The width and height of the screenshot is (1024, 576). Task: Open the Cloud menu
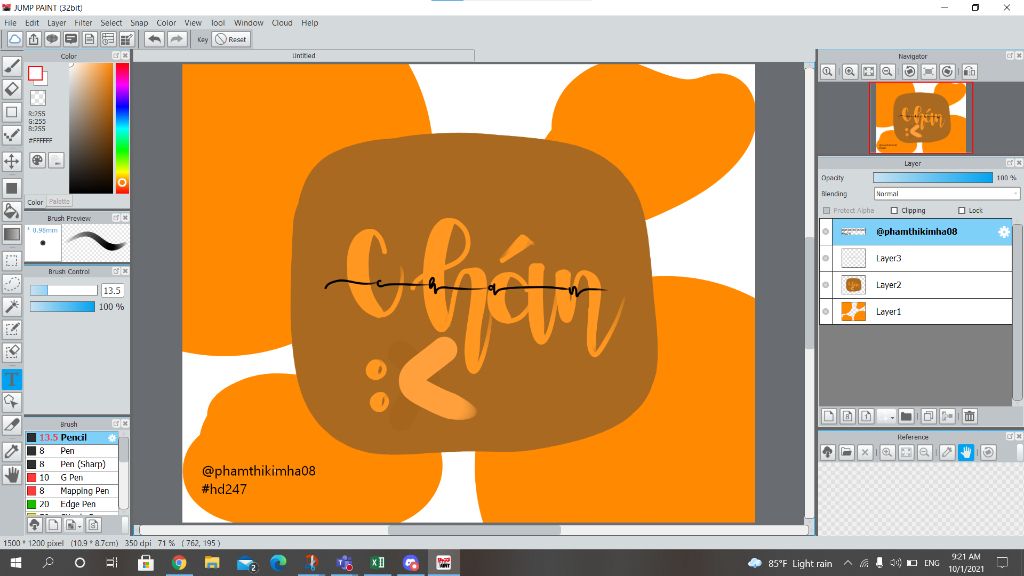pos(282,23)
